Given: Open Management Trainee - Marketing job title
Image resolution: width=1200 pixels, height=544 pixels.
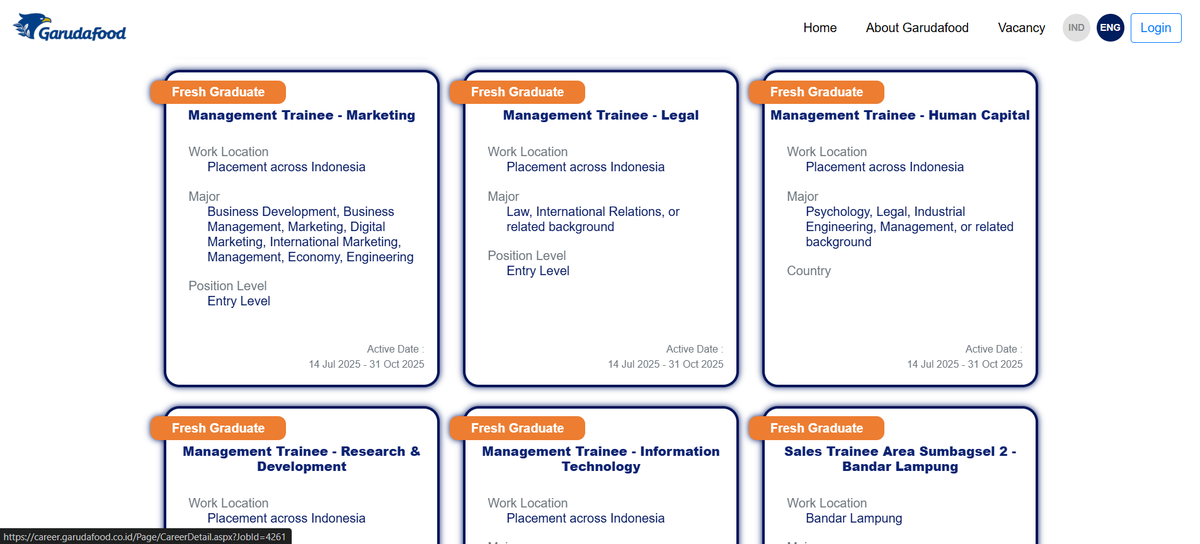Looking at the screenshot, I should pyautogui.click(x=301, y=115).
